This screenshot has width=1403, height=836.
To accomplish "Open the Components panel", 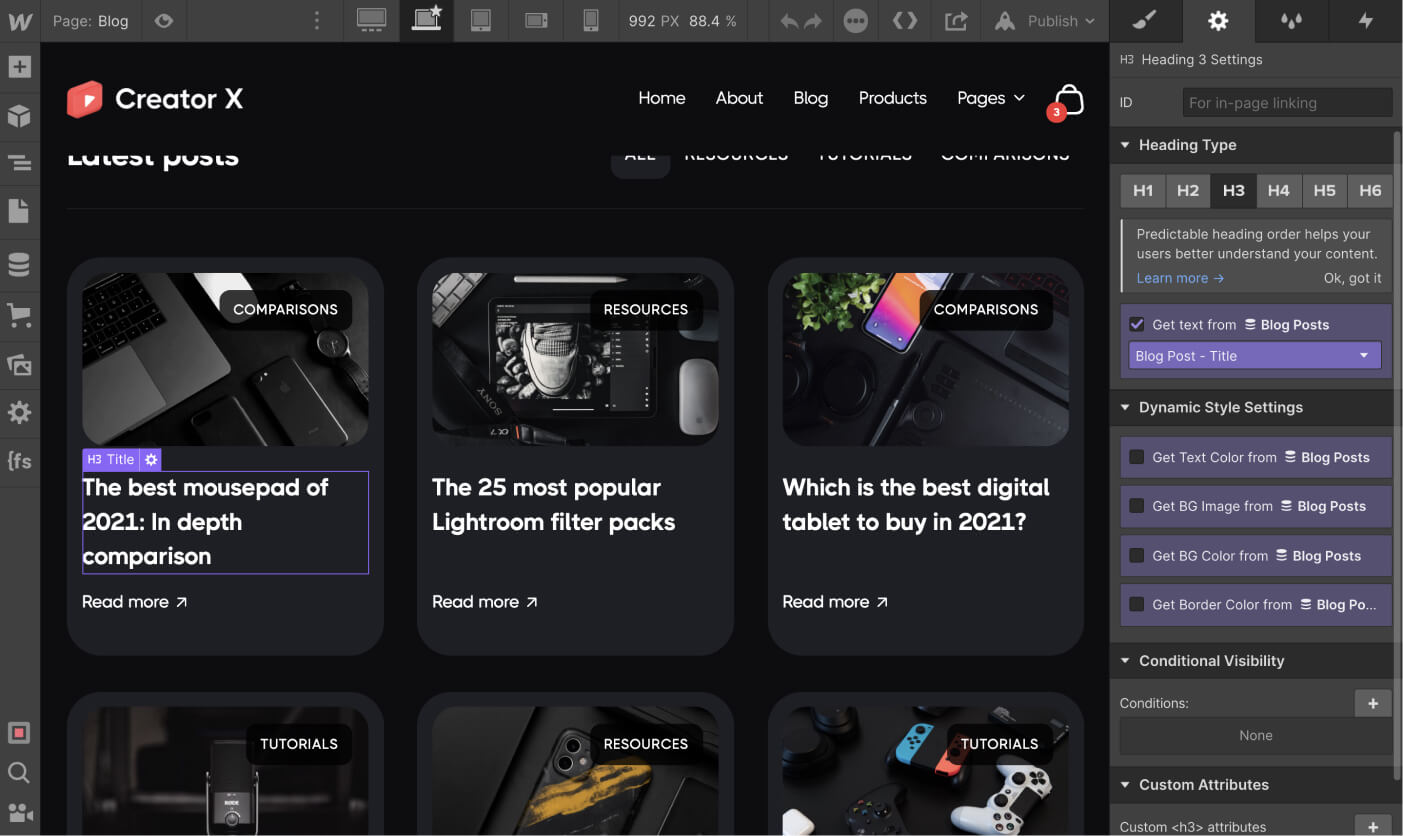I will (20, 116).
